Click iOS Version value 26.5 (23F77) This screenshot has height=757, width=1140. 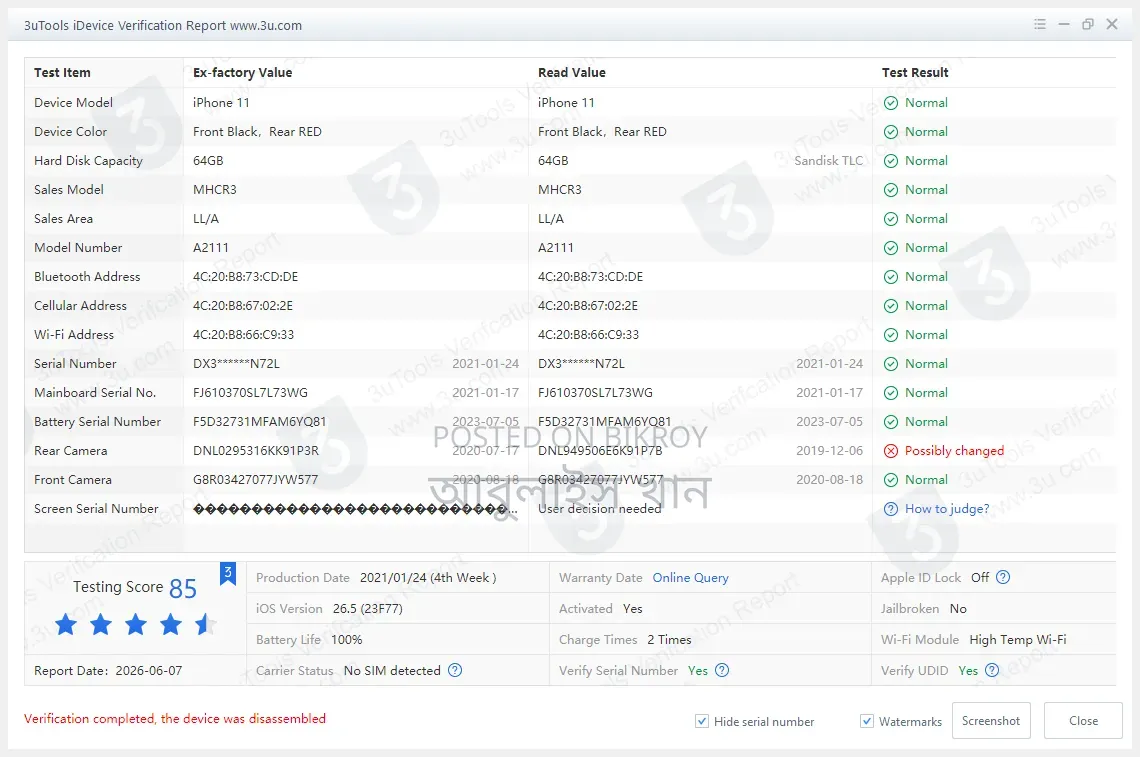(x=368, y=609)
